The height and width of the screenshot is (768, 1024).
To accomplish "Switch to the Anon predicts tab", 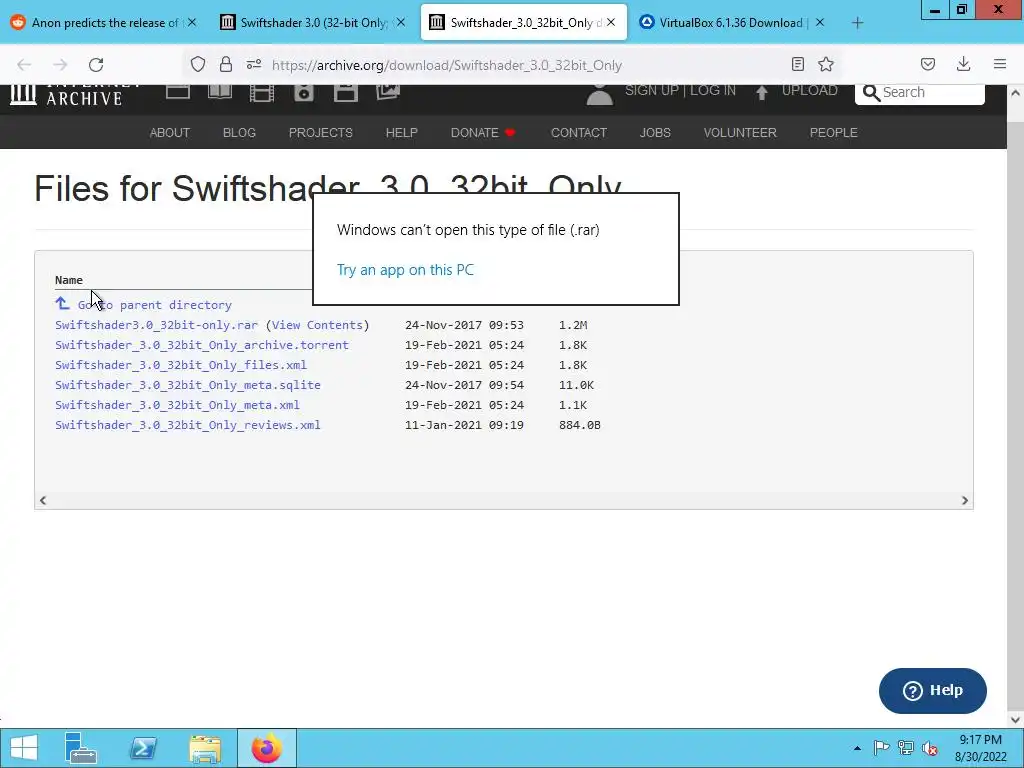I will [x=104, y=23].
